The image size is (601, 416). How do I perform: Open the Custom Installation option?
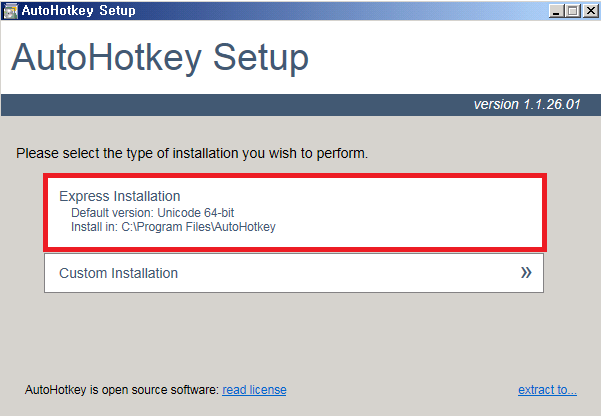294,273
